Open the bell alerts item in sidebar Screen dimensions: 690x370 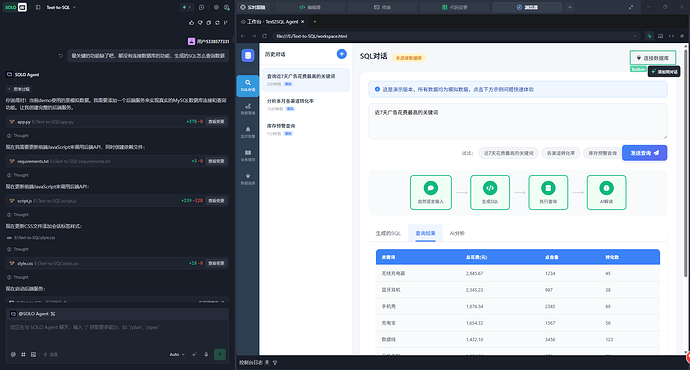[248, 132]
